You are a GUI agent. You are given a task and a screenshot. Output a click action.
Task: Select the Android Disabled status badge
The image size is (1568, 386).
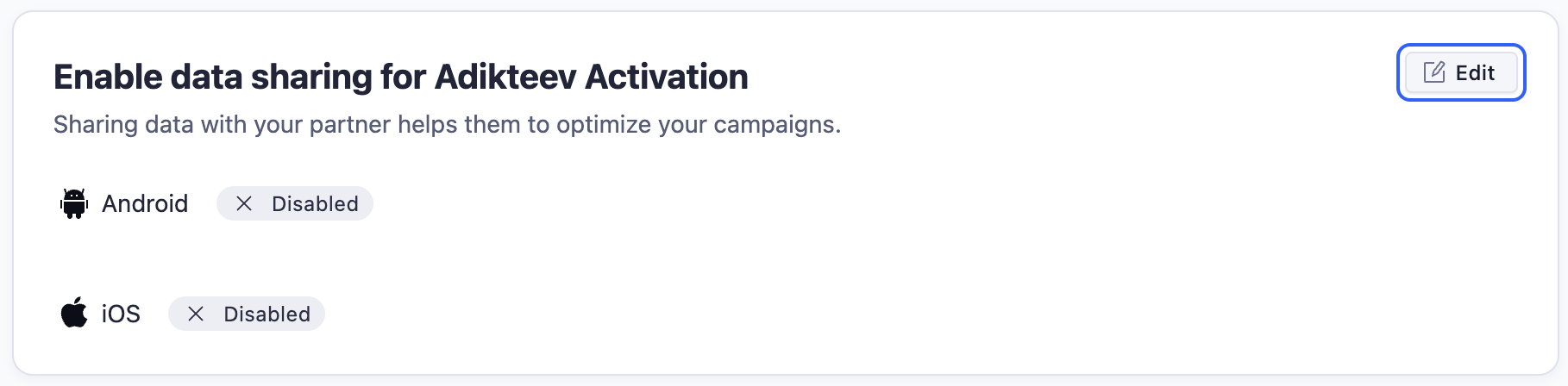tap(294, 203)
